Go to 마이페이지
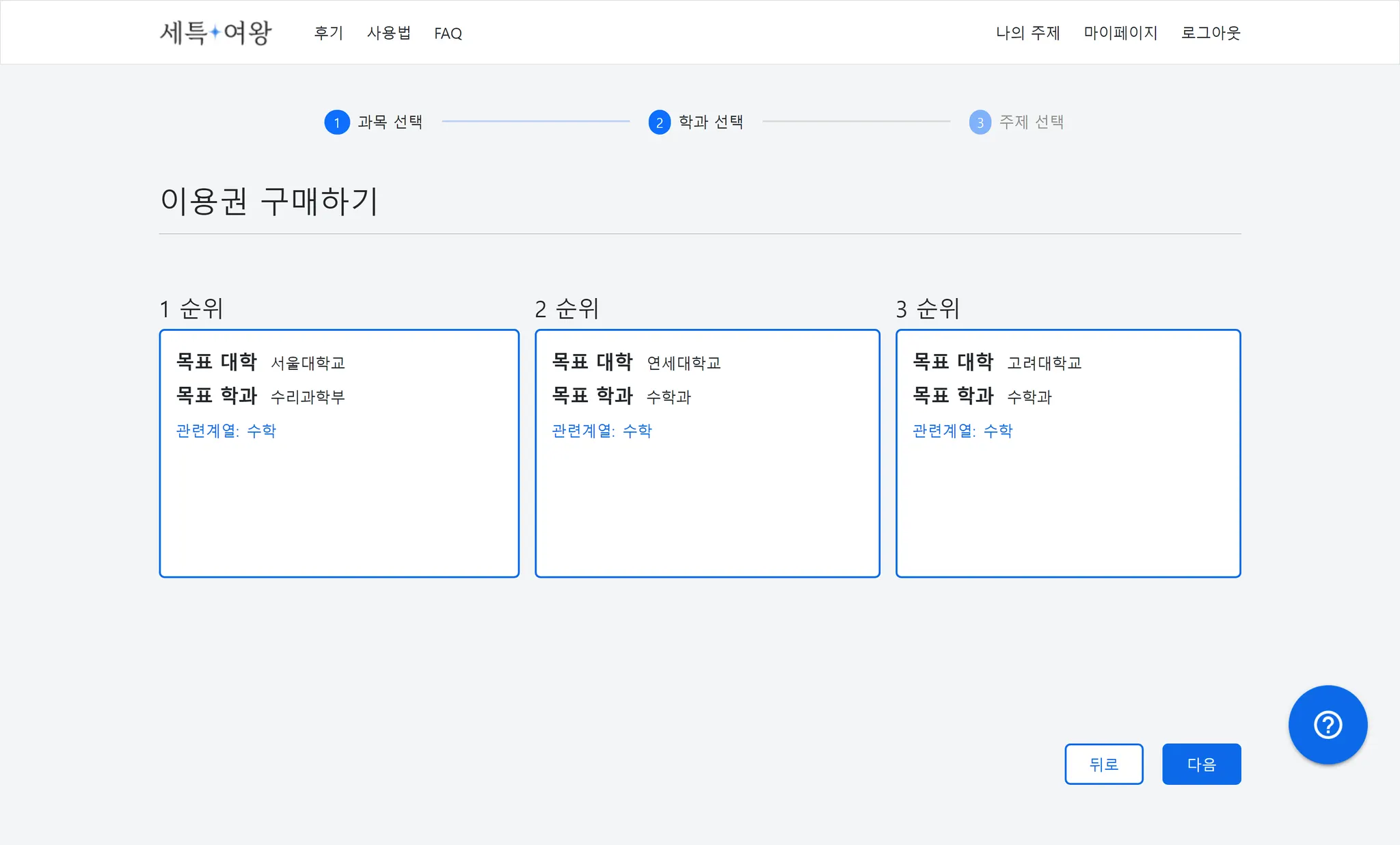Screen dimensions: 1400x845 (x=1120, y=33)
